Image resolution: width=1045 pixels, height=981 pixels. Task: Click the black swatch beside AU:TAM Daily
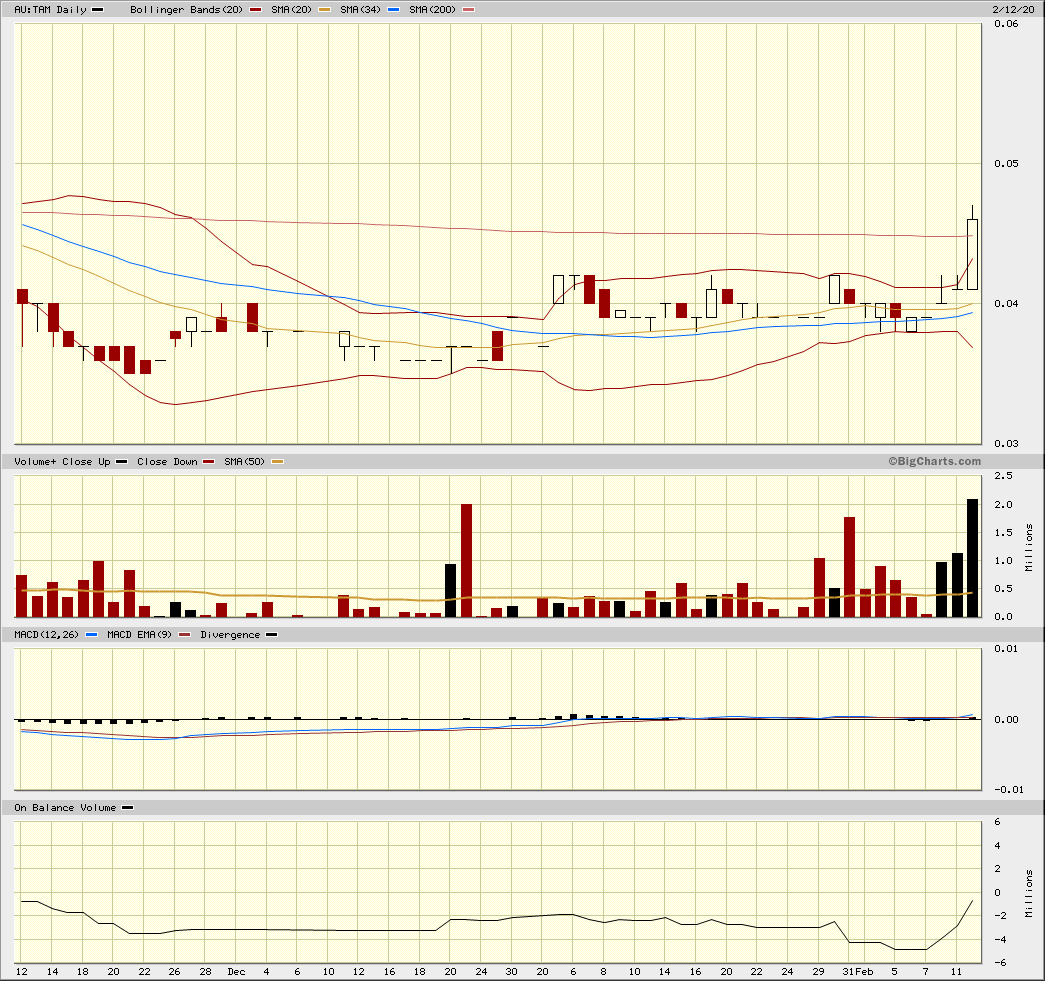pos(97,10)
